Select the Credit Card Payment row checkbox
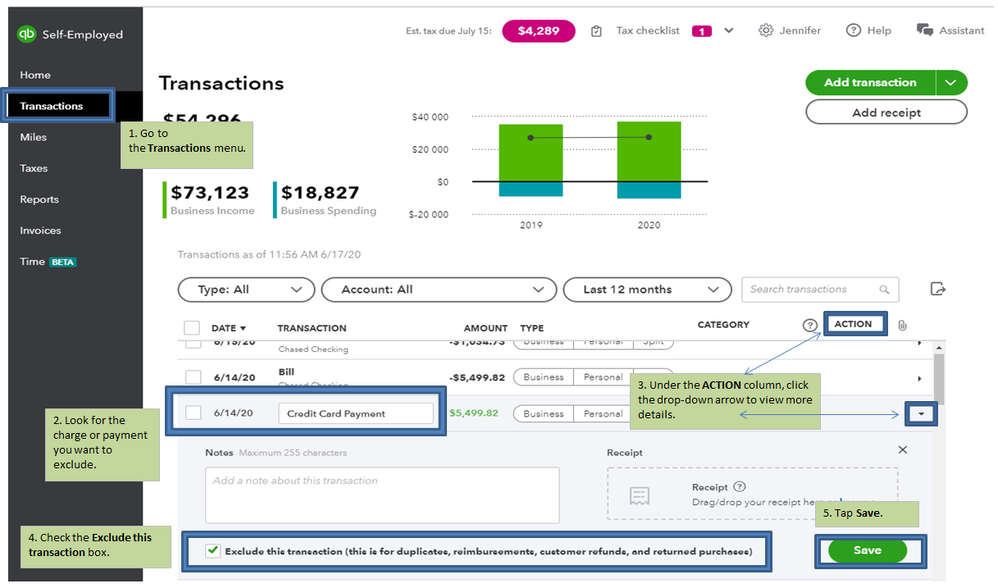 coord(193,413)
